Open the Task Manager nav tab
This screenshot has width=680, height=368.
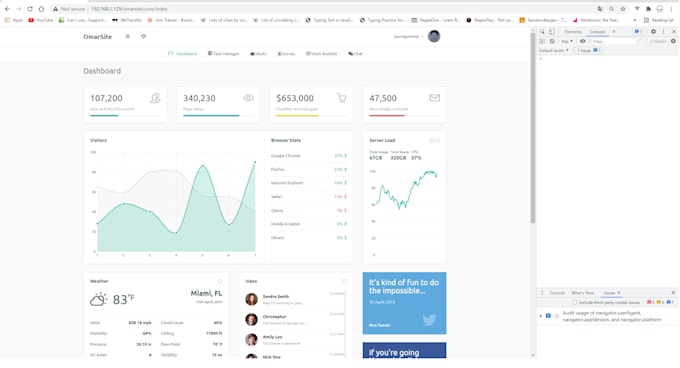223,54
